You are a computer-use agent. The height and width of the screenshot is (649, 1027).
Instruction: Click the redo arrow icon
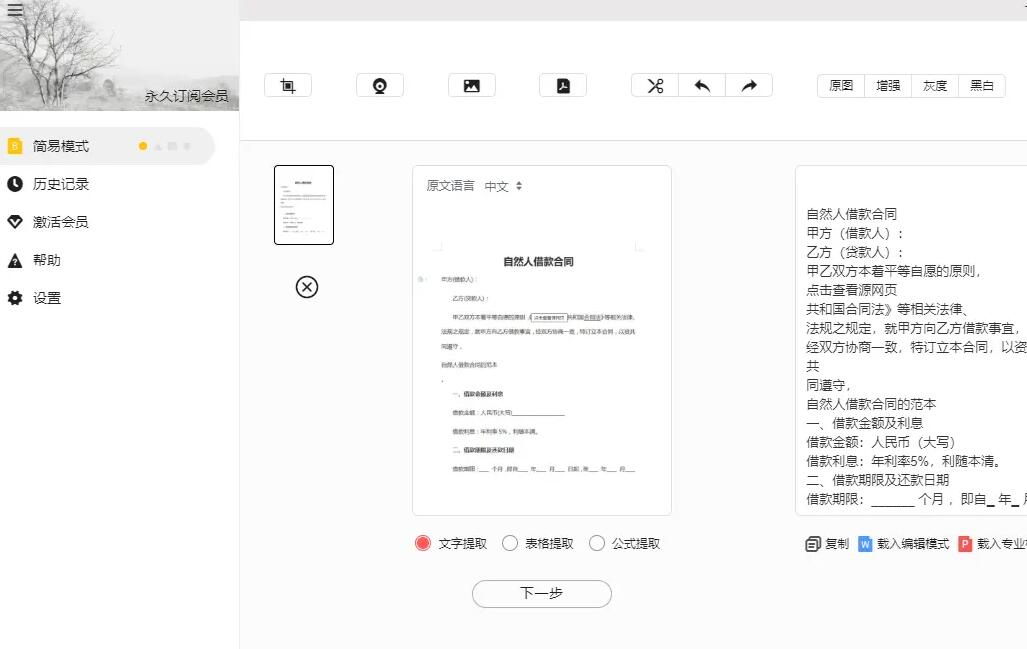coord(748,85)
